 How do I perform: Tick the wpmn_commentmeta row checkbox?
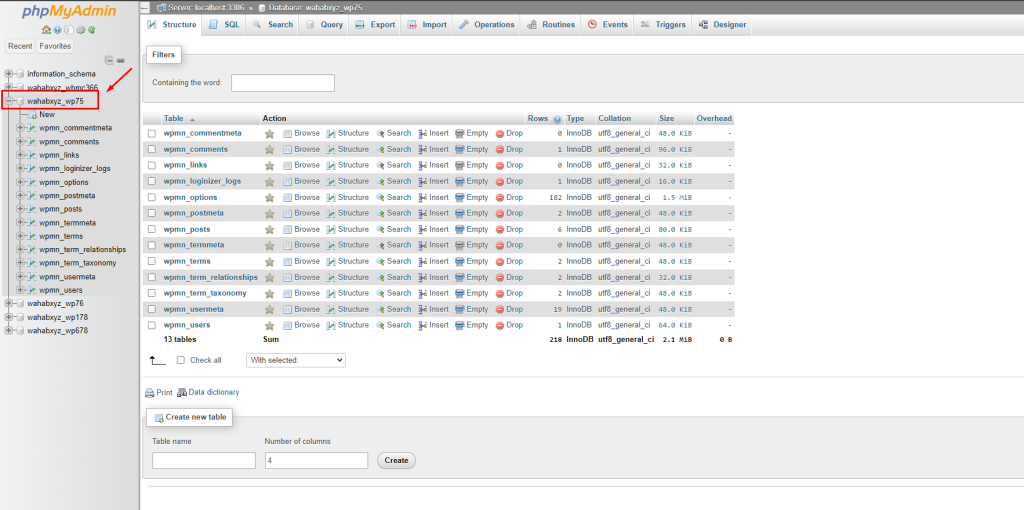152,133
